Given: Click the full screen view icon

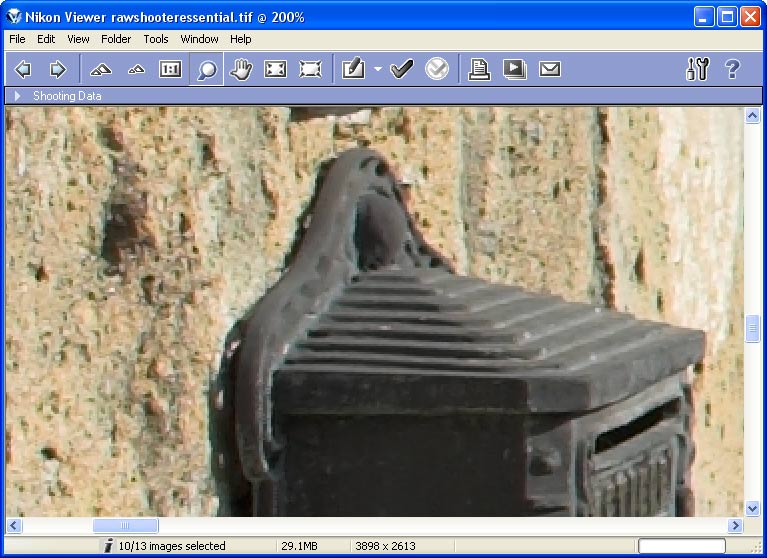Looking at the screenshot, I should 310,69.
